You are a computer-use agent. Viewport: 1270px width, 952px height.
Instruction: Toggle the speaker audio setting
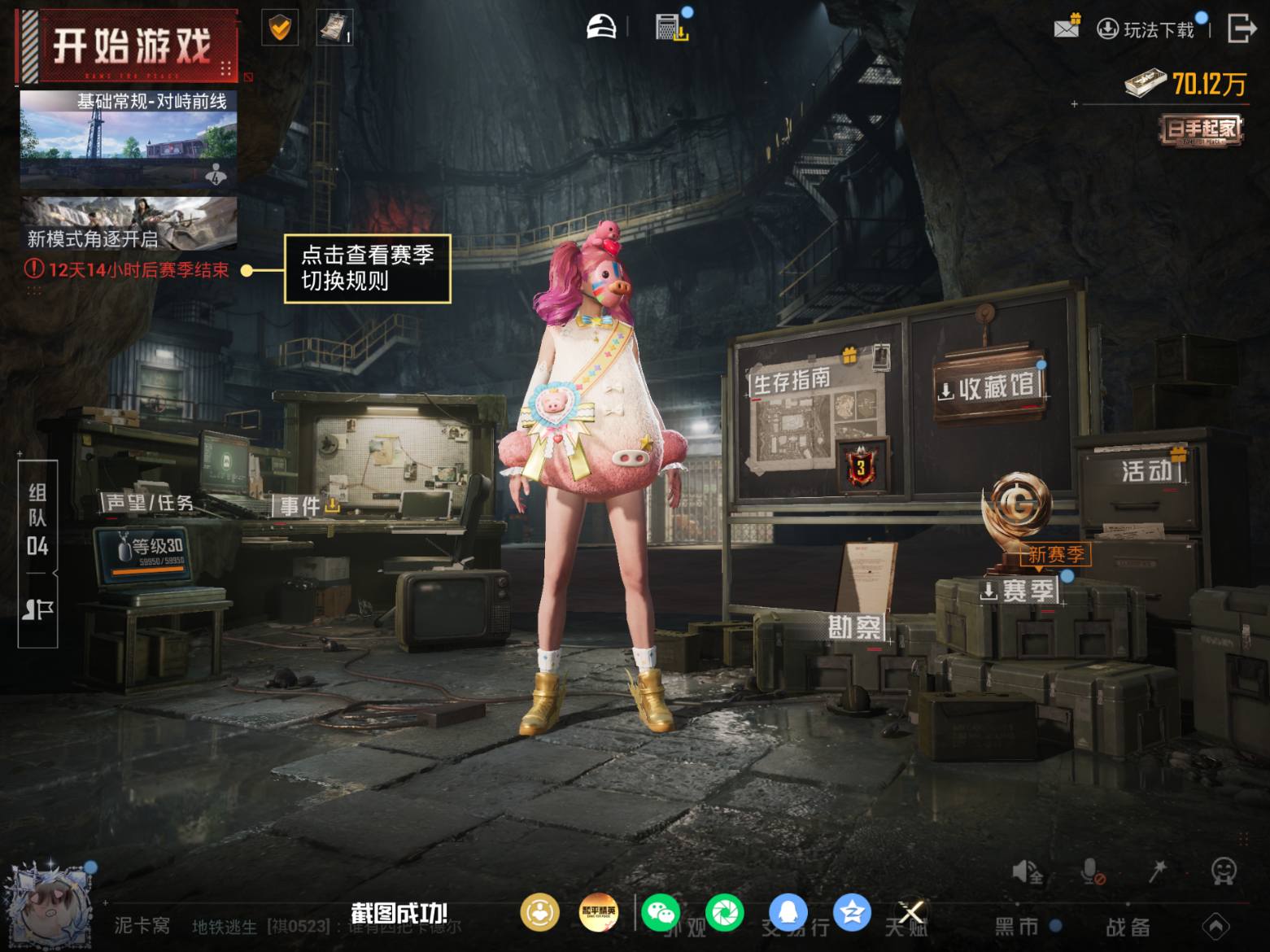coord(1028,871)
